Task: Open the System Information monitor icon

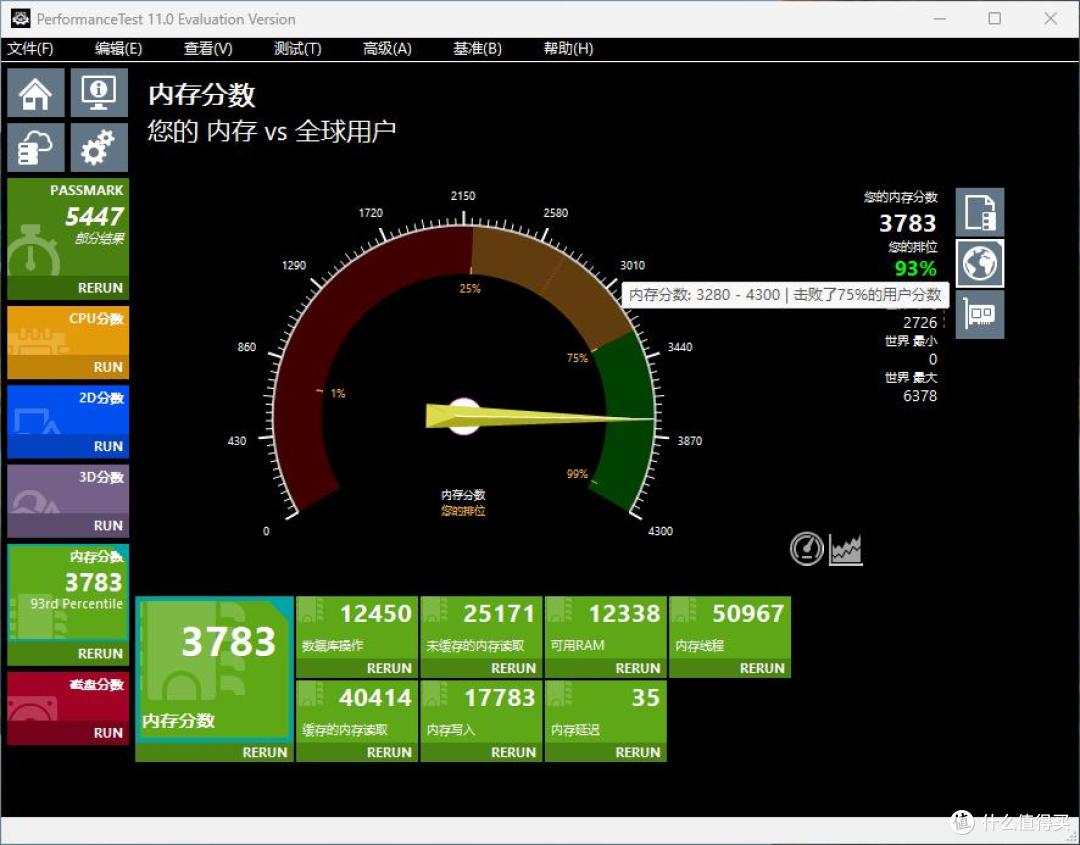Action: point(99,93)
